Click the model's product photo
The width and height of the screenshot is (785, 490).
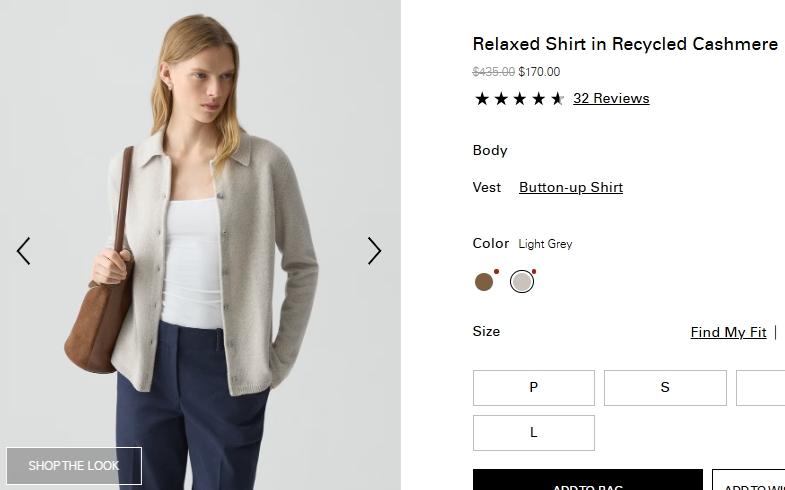200,200
